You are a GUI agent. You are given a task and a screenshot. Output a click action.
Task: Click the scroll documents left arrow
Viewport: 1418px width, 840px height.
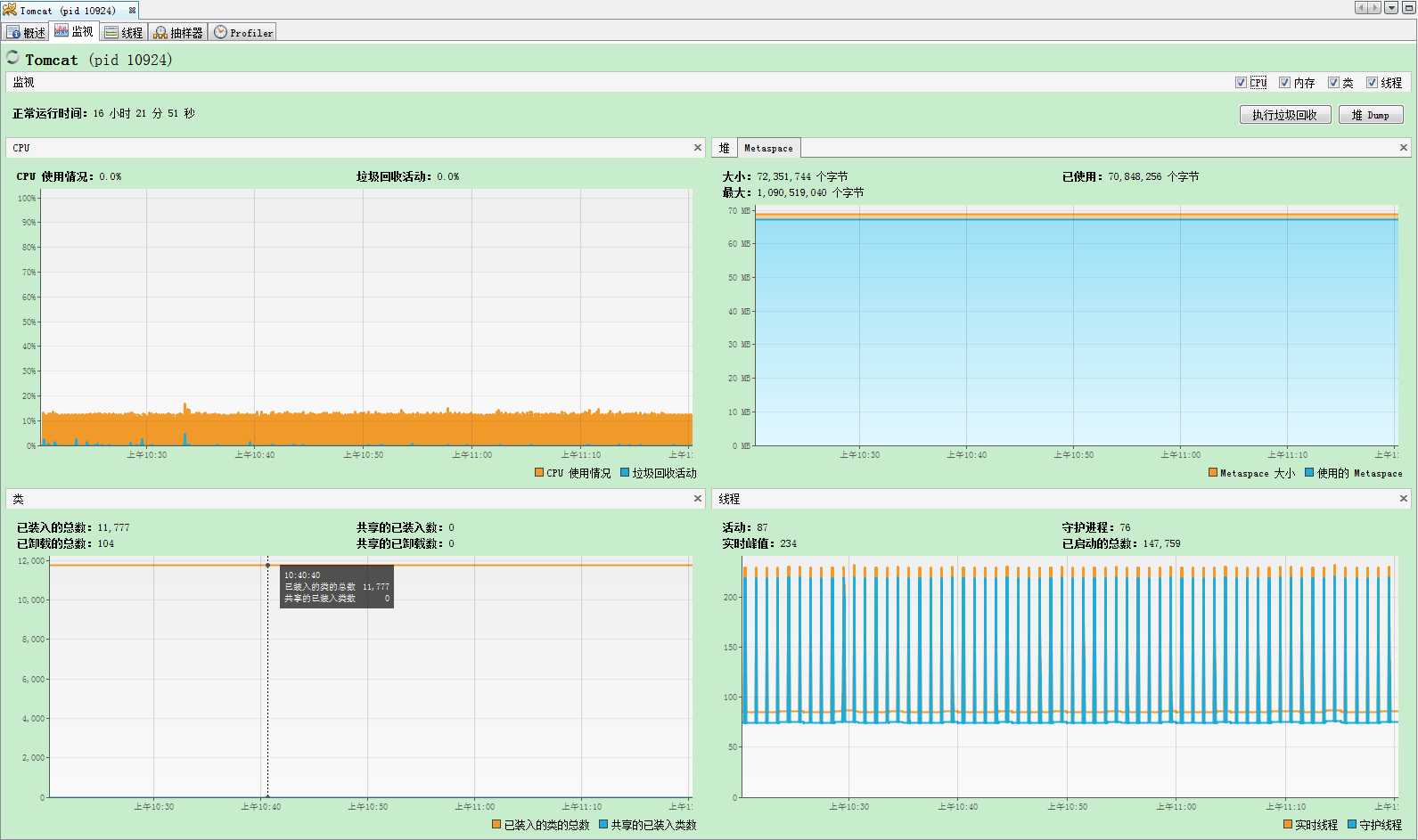point(1361,8)
